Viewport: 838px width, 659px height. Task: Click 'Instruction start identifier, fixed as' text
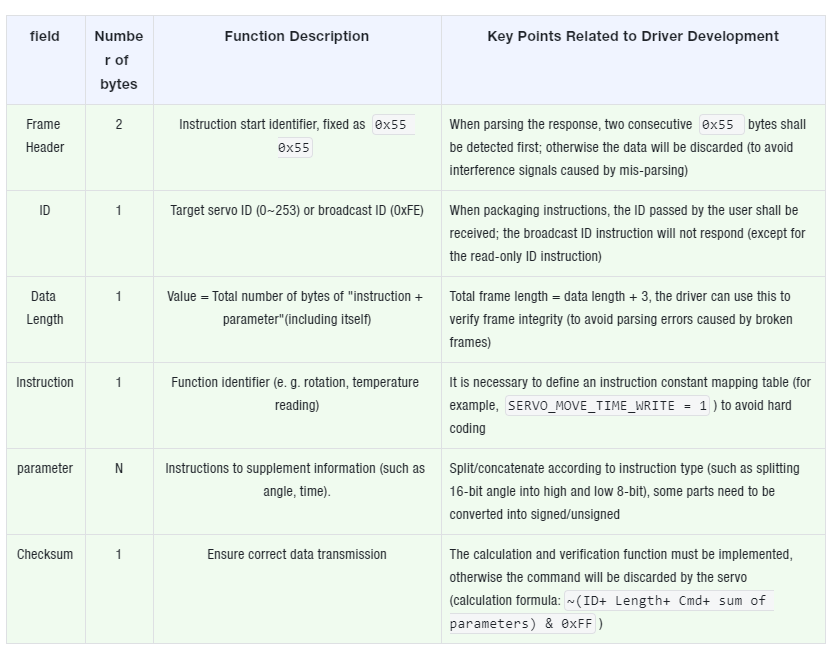pos(272,125)
